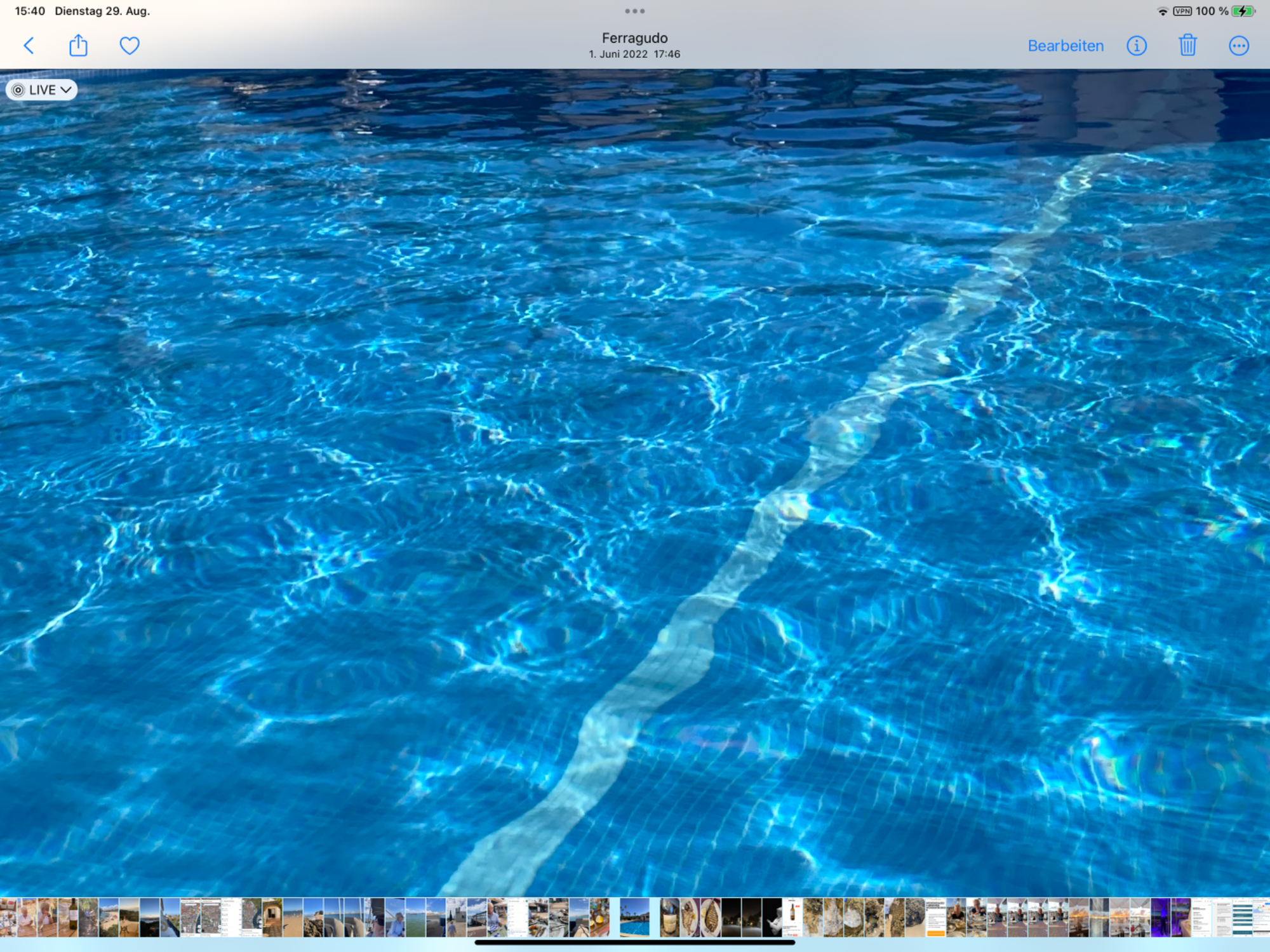The image size is (1270, 952).
Task: Tap the 15:40 clock in status bar
Action: (x=30, y=11)
